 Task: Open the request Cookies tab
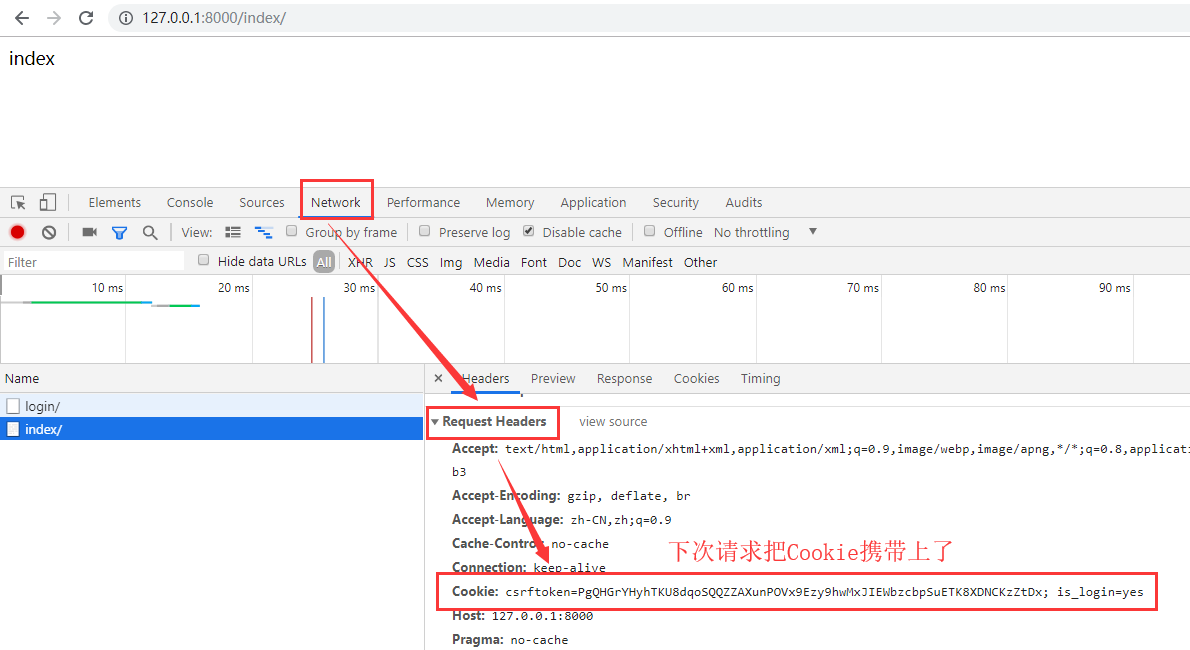(697, 379)
